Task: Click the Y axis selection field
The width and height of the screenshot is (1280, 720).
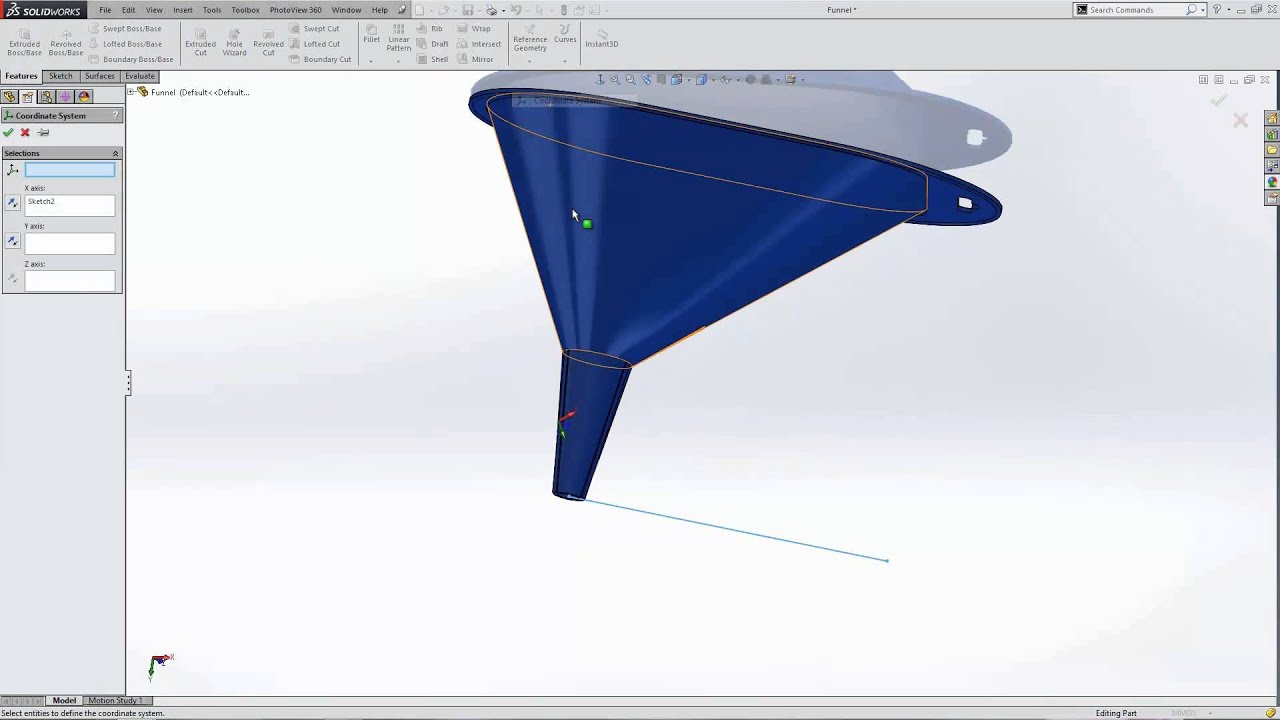Action: [x=70, y=243]
